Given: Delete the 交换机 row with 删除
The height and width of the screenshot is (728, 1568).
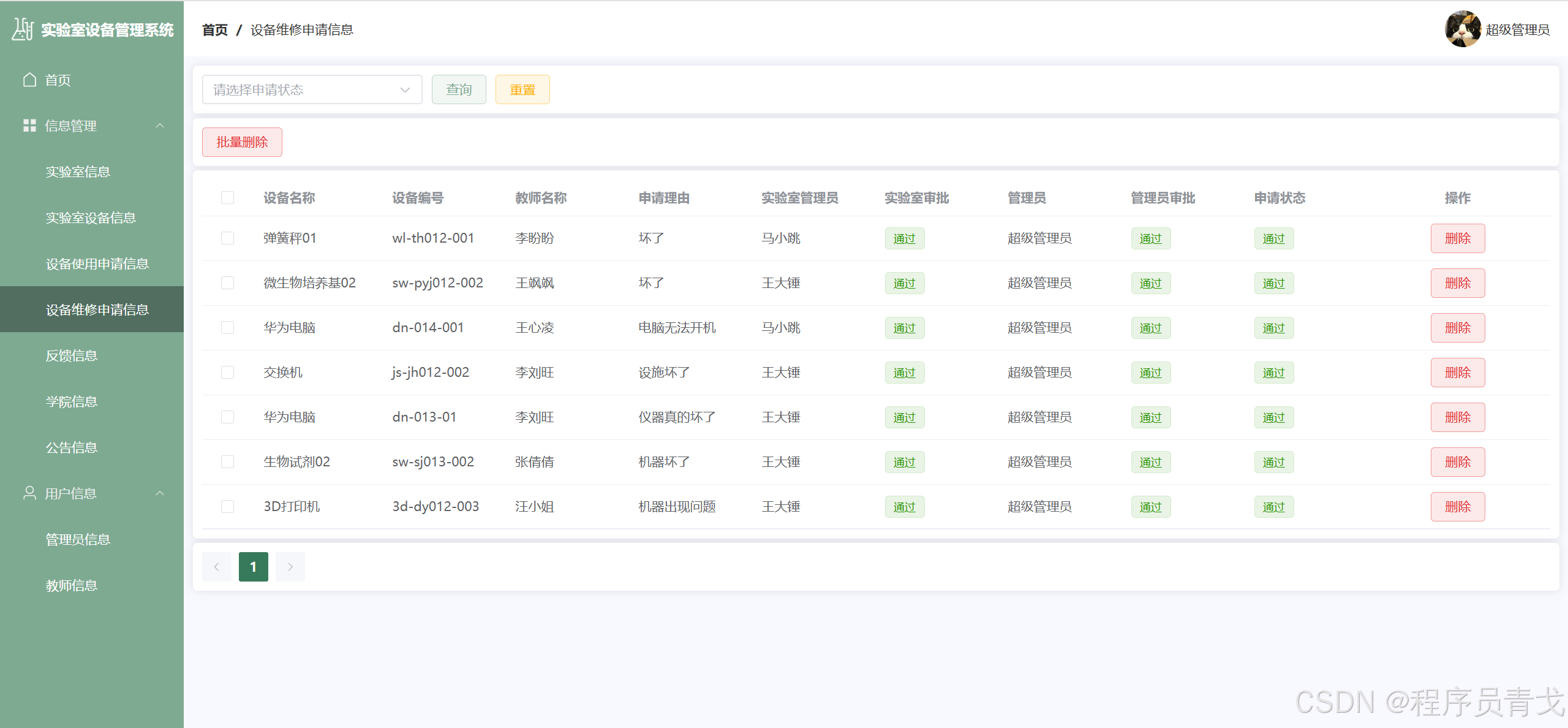Looking at the screenshot, I should (x=1457, y=373).
